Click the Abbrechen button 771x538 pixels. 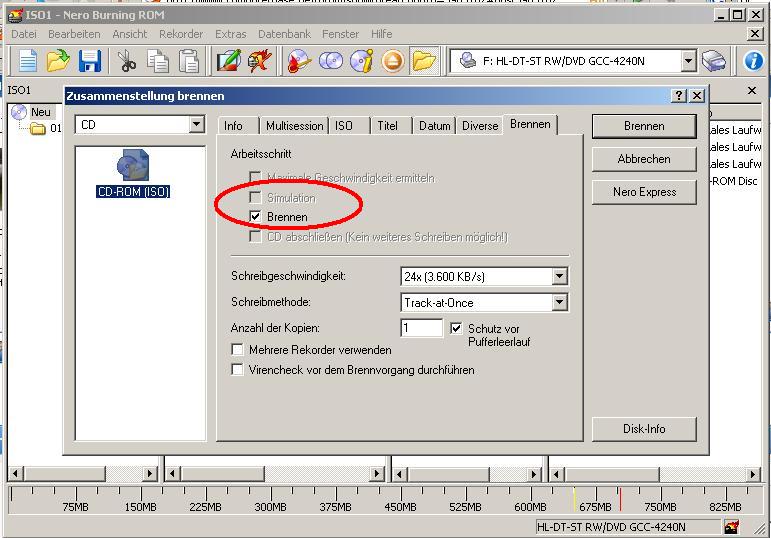pyautogui.click(x=644, y=159)
